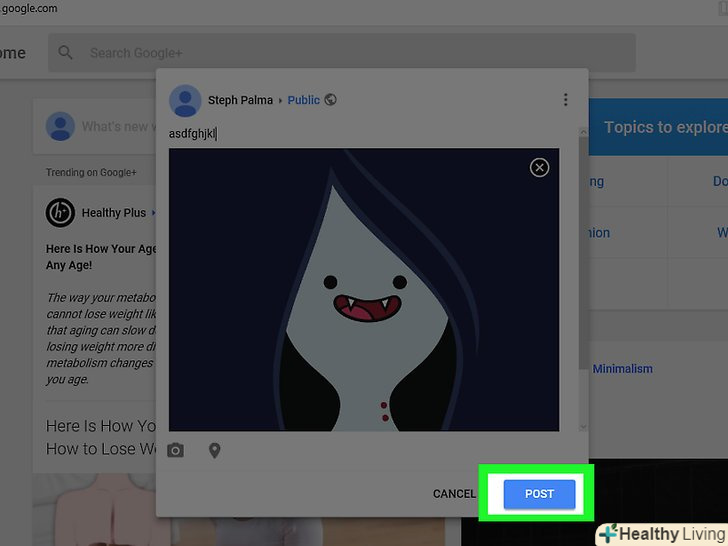This screenshot has width=728, height=546.
Task: Click the magnifier search icon
Action: (x=65, y=52)
